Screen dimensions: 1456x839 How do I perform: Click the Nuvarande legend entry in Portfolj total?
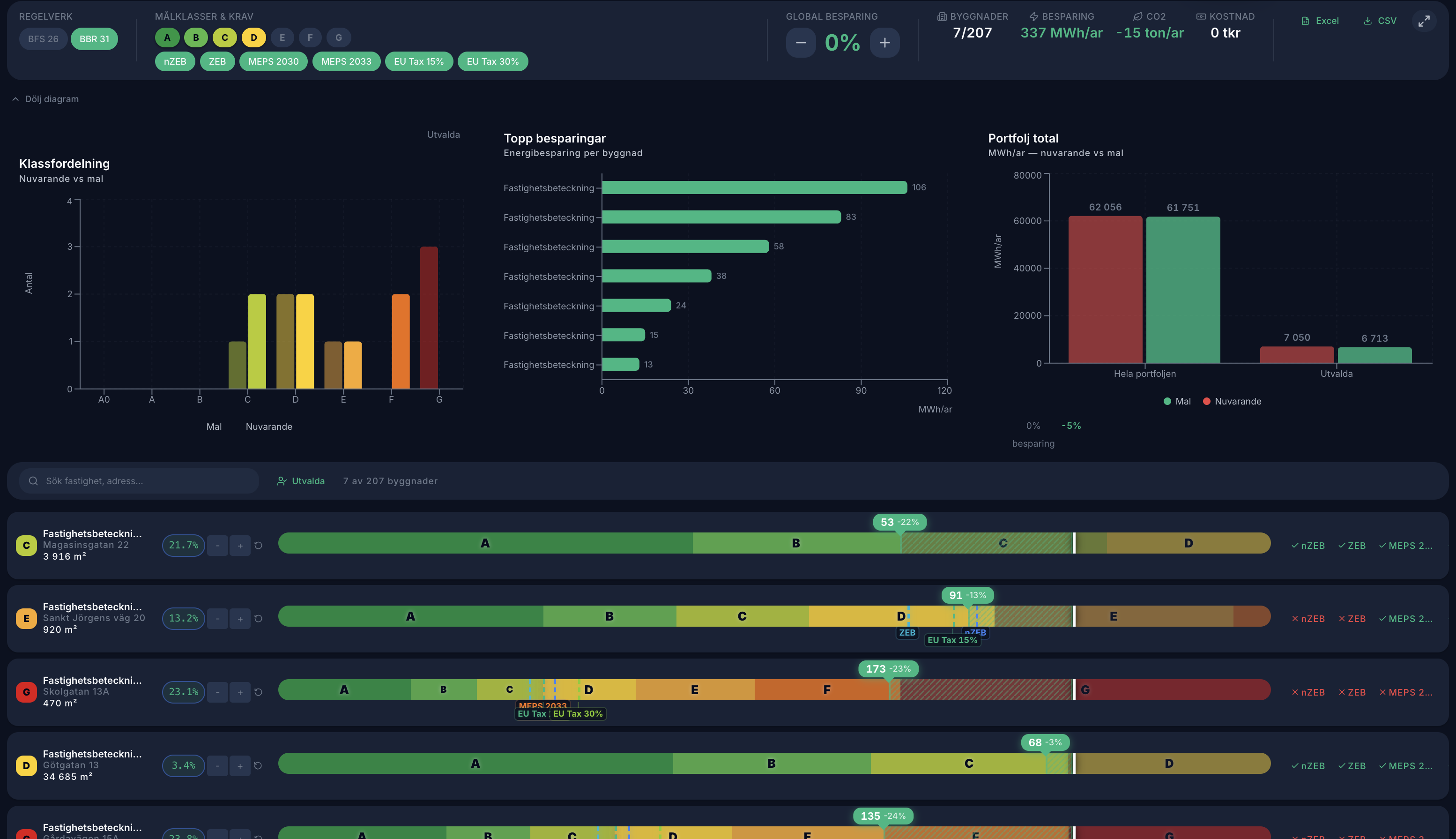coord(1232,401)
